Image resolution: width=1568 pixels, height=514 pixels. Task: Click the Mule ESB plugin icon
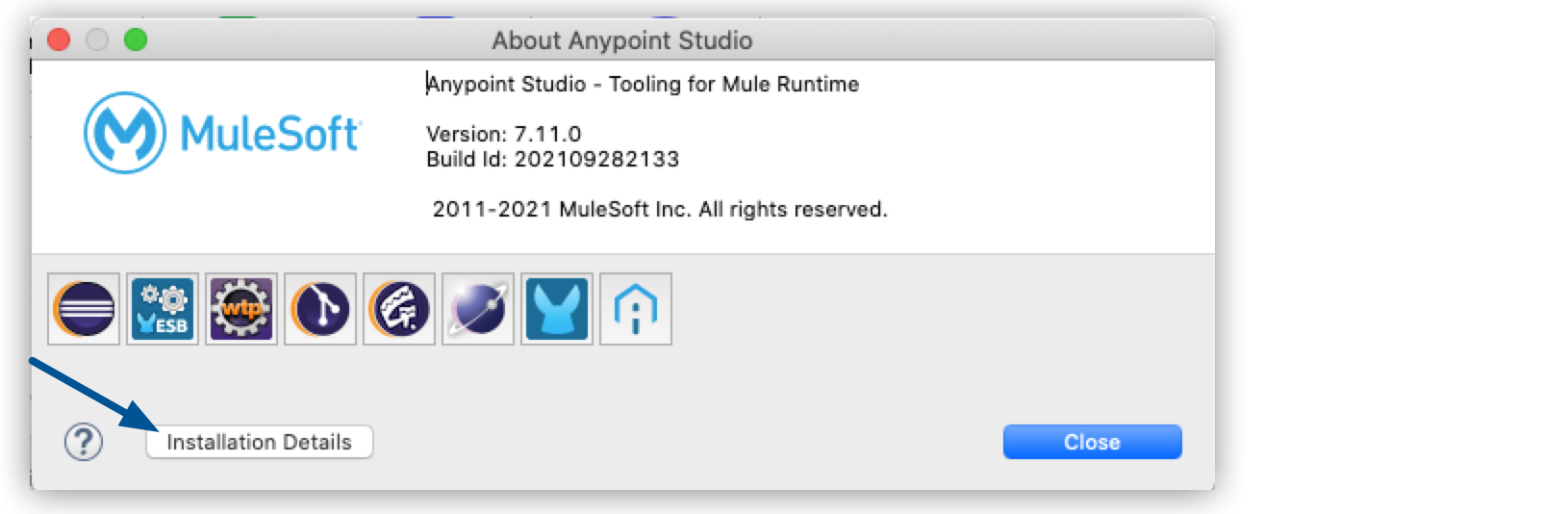point(163,309)
